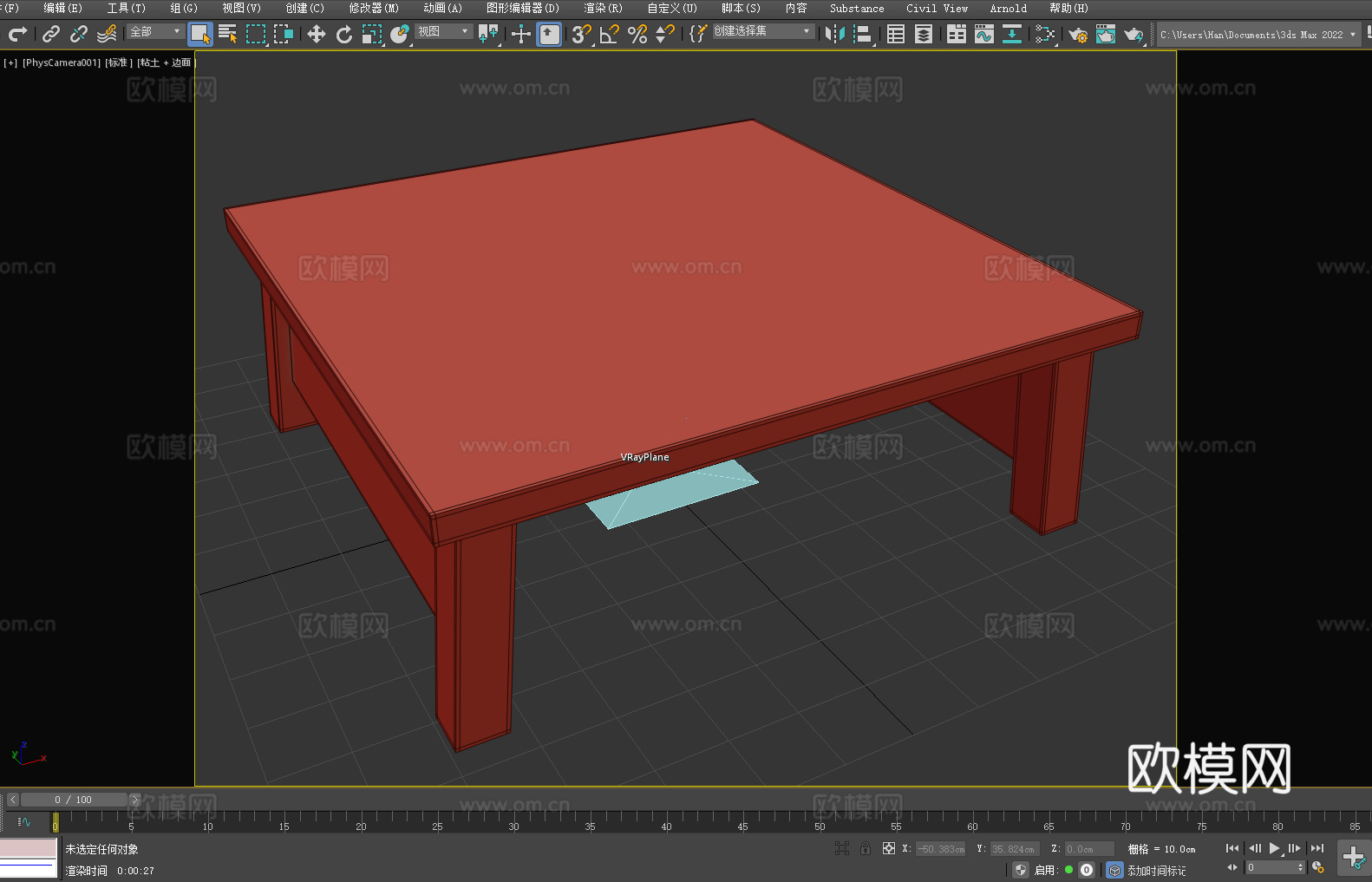This screenshot has width=1372, height=882.
Task: Step the time slider right arrow
Action: tap(134, 800)
